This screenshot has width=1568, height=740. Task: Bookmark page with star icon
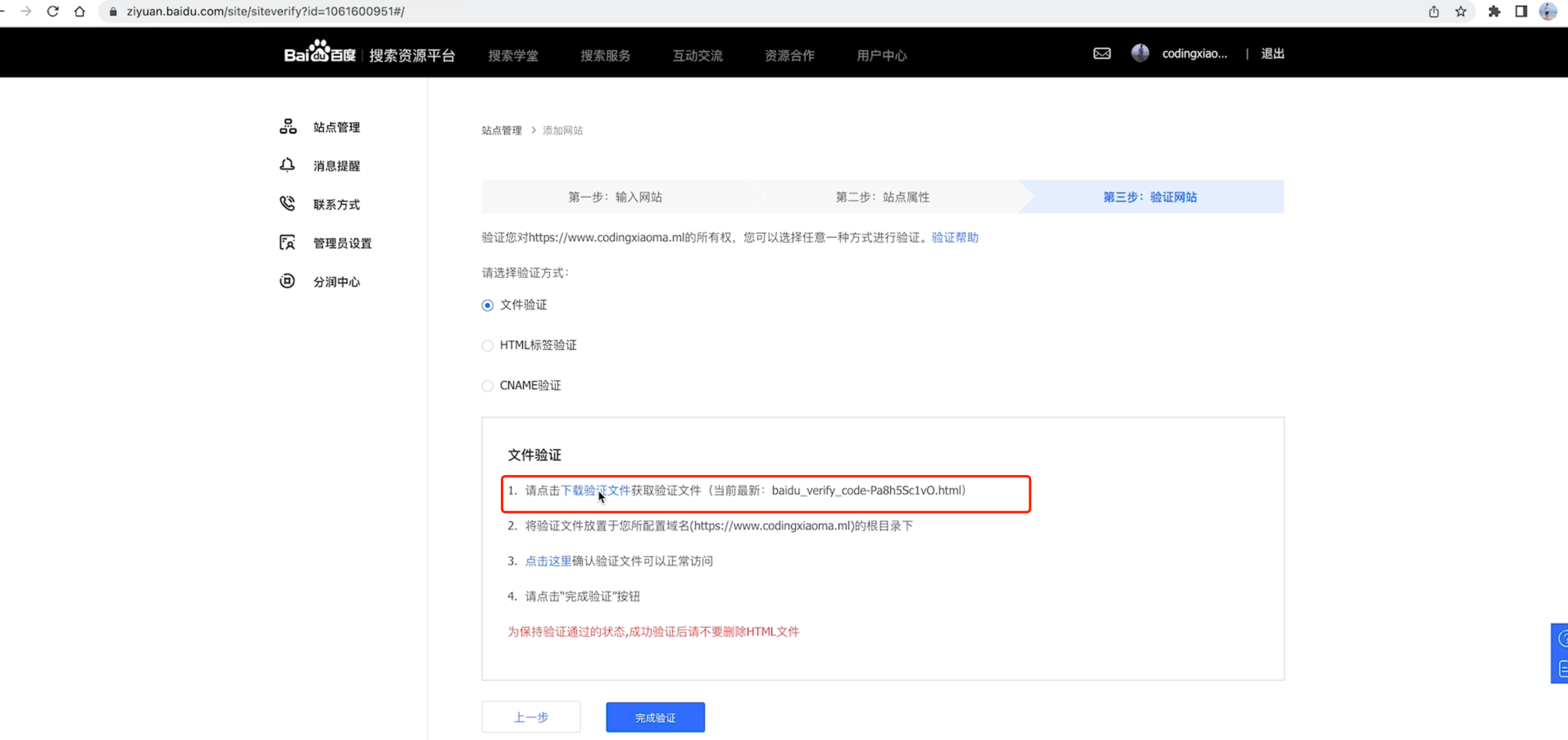point(1460,11)
